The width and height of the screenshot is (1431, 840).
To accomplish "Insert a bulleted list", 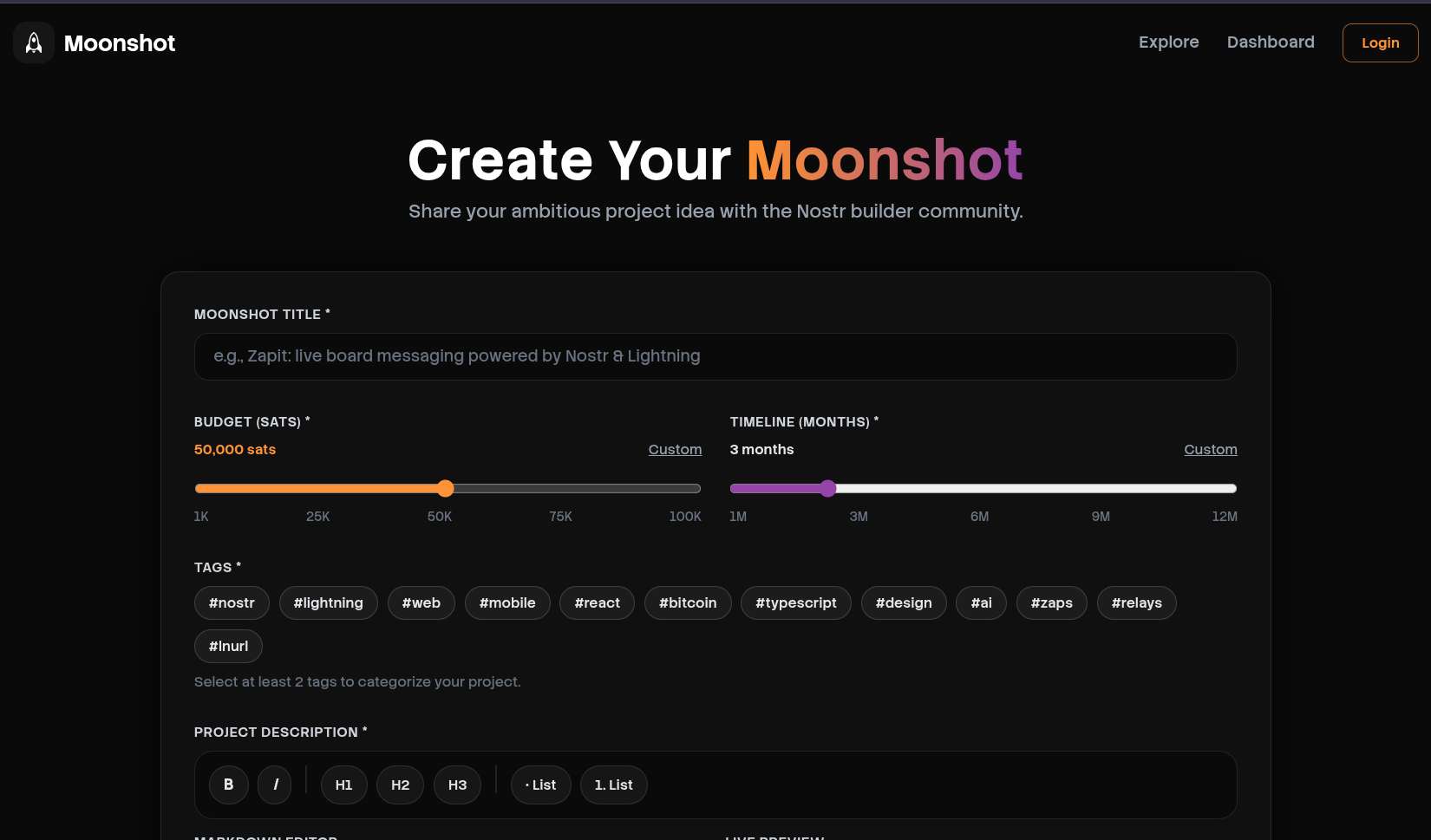I will 540,785.
